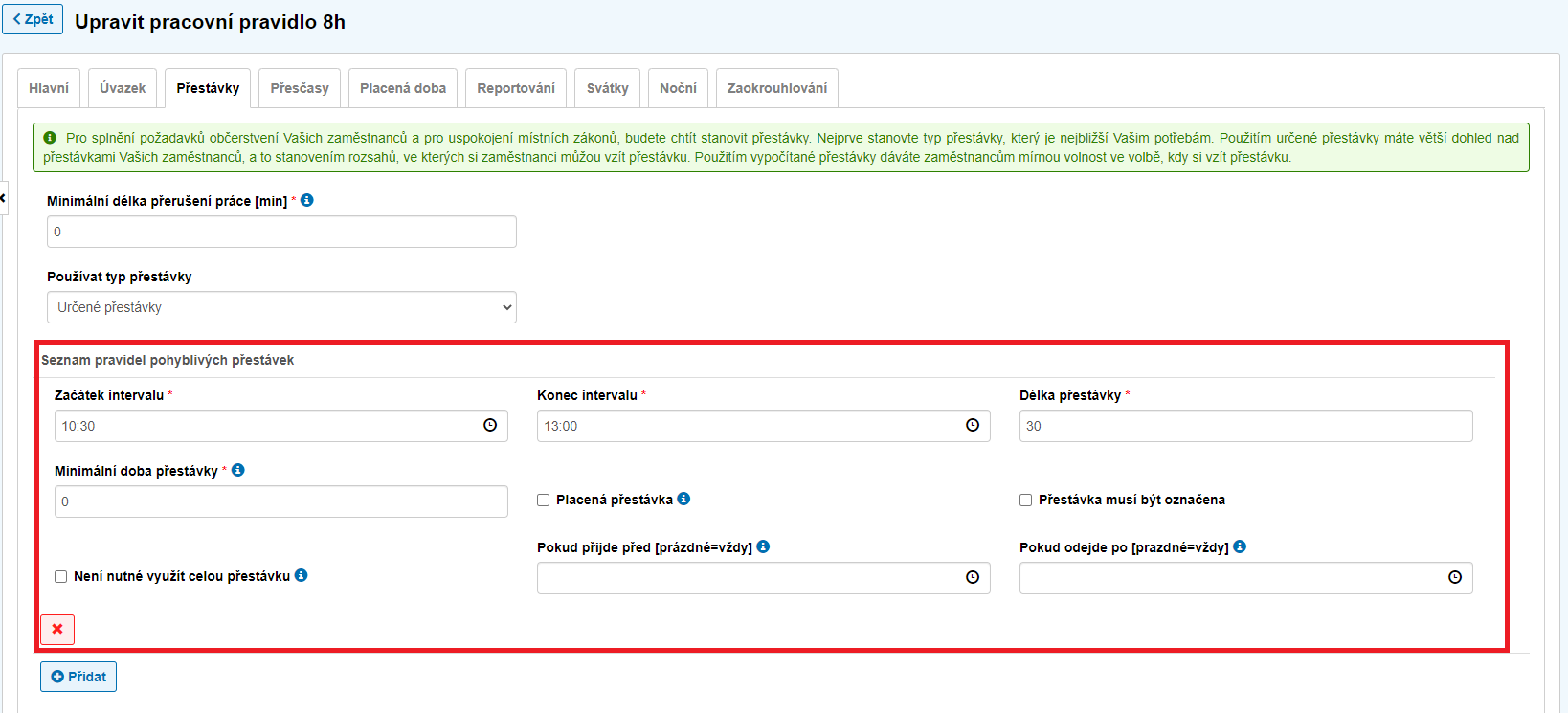Switch to the Přesčasy tab
1568x713 pixels.
coord(300,88)
